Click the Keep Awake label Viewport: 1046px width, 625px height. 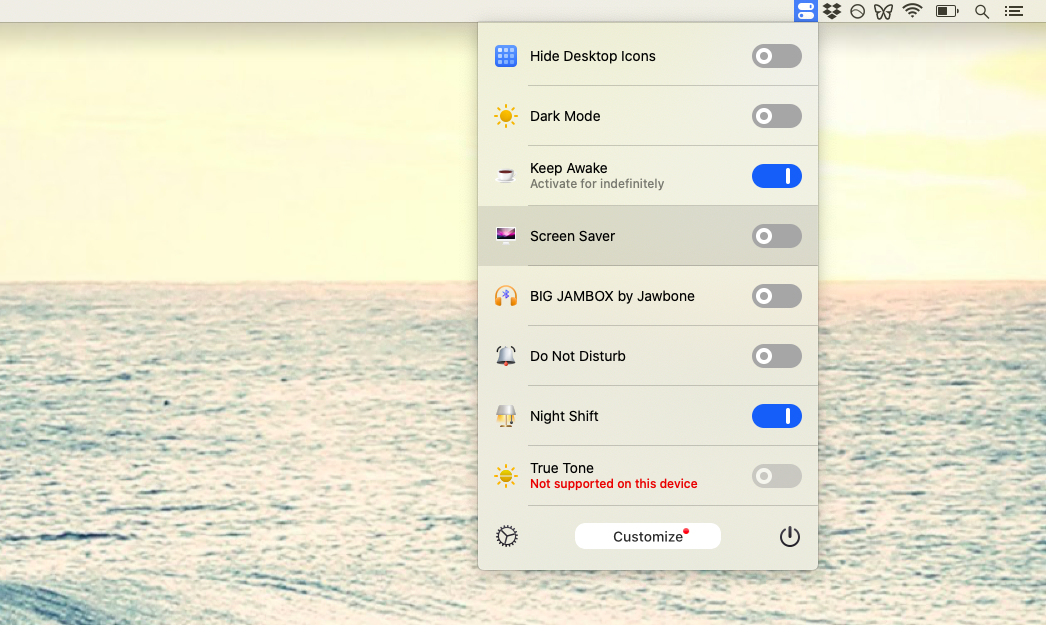point(568,168)
